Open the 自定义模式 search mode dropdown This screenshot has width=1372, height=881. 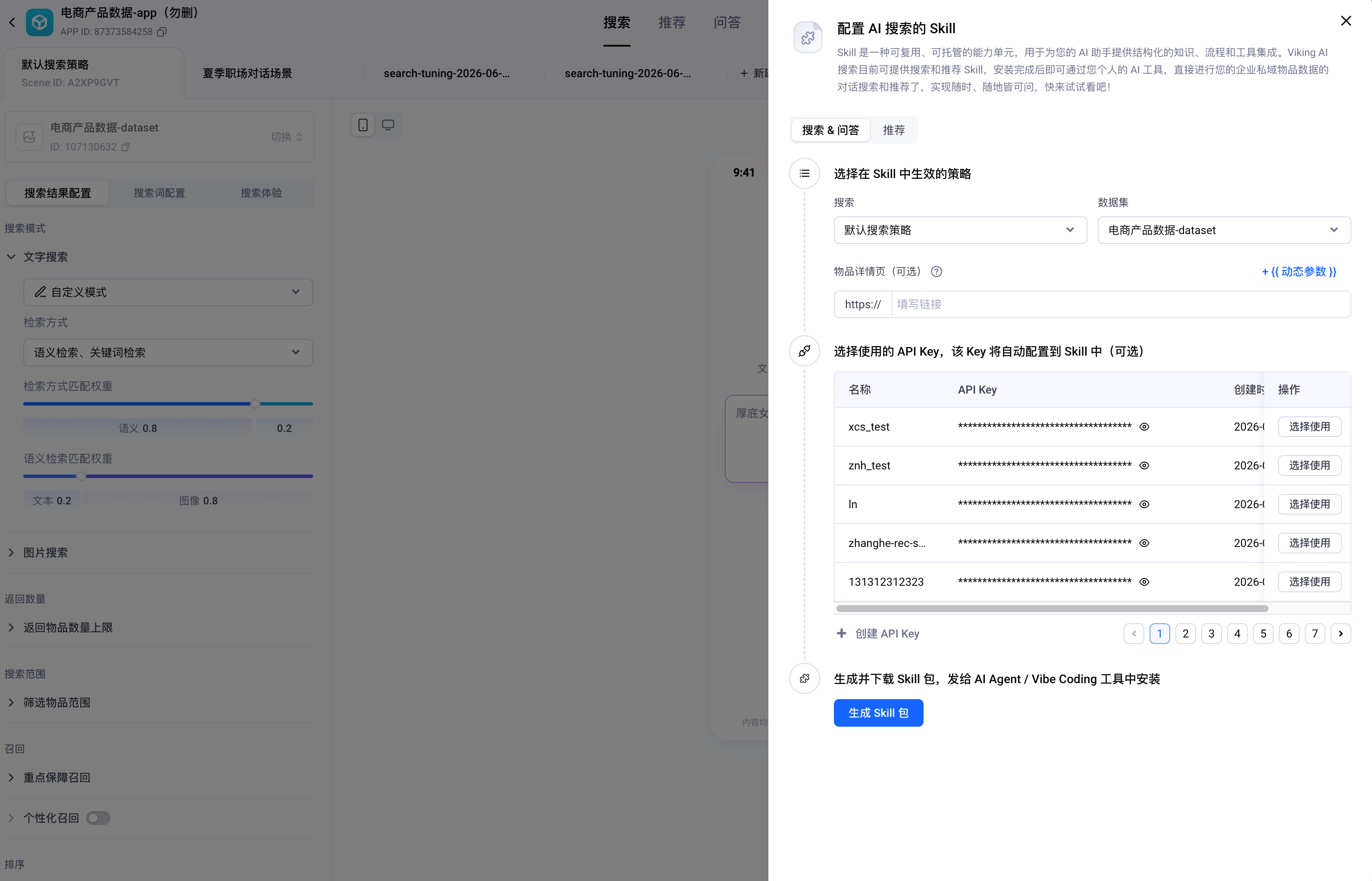[x=168, y=292]
